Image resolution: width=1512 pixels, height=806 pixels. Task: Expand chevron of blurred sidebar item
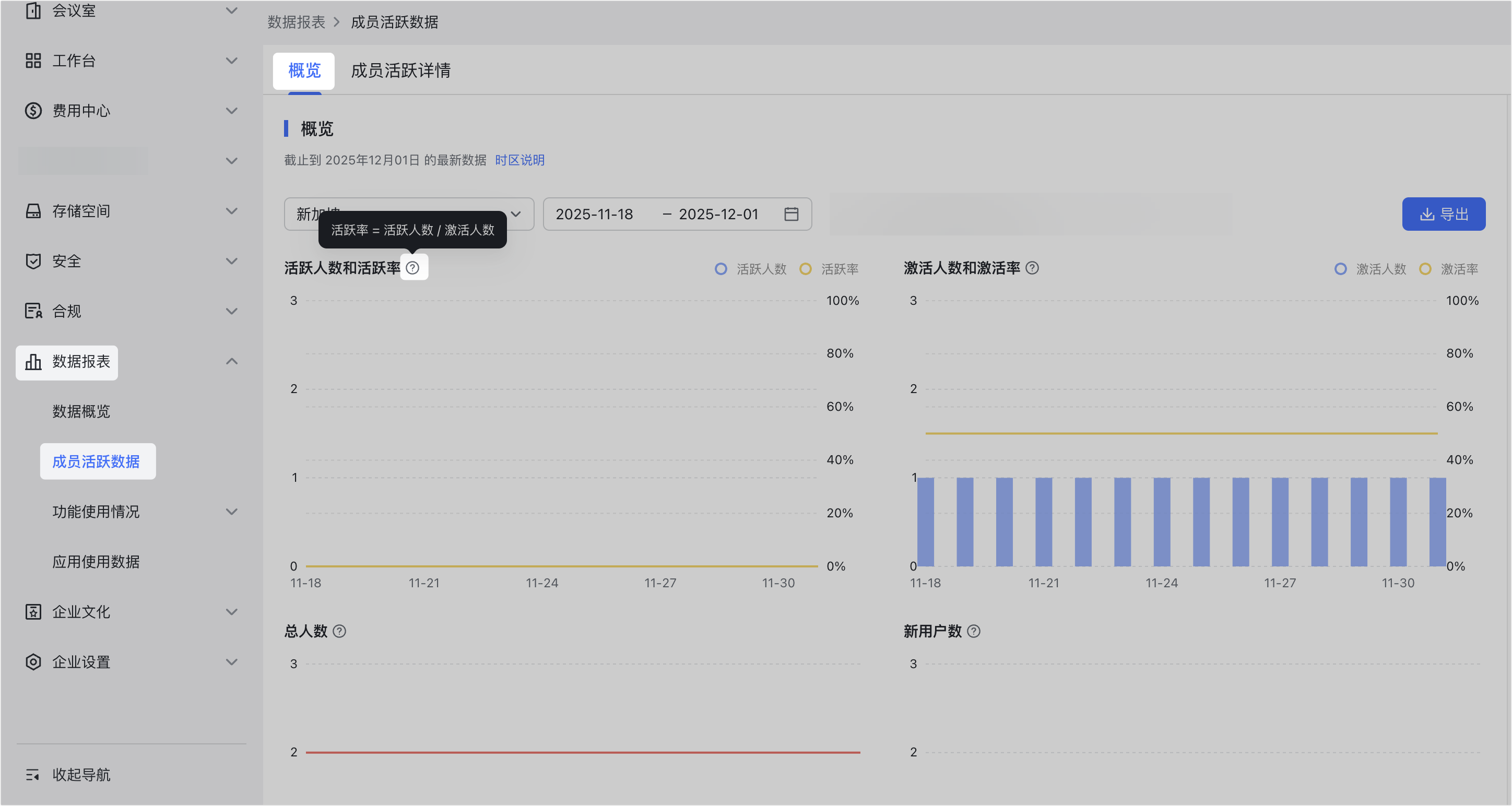tap(232, 161)
